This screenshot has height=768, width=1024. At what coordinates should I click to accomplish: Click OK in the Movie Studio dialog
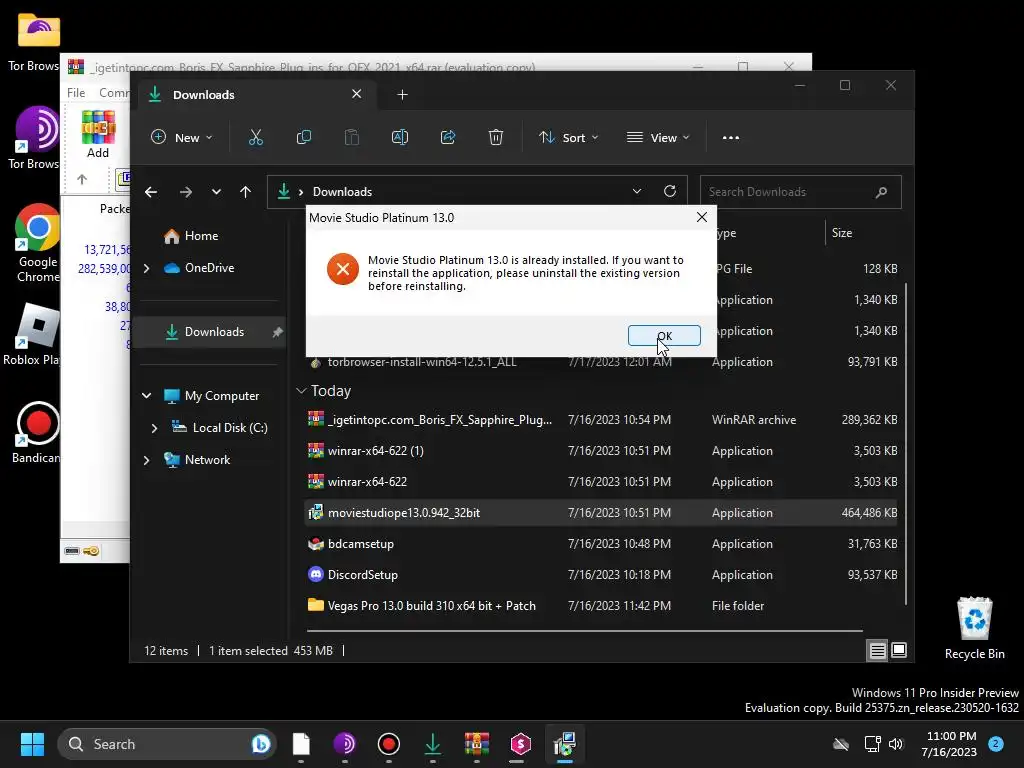664,336
